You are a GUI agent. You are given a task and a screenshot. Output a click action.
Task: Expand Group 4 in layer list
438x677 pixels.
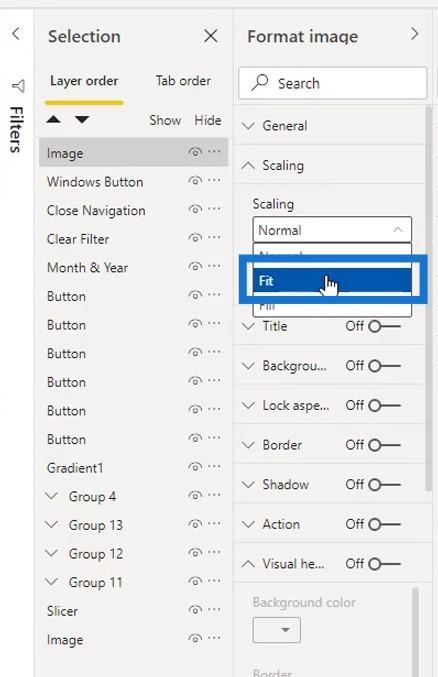[51, 496]
